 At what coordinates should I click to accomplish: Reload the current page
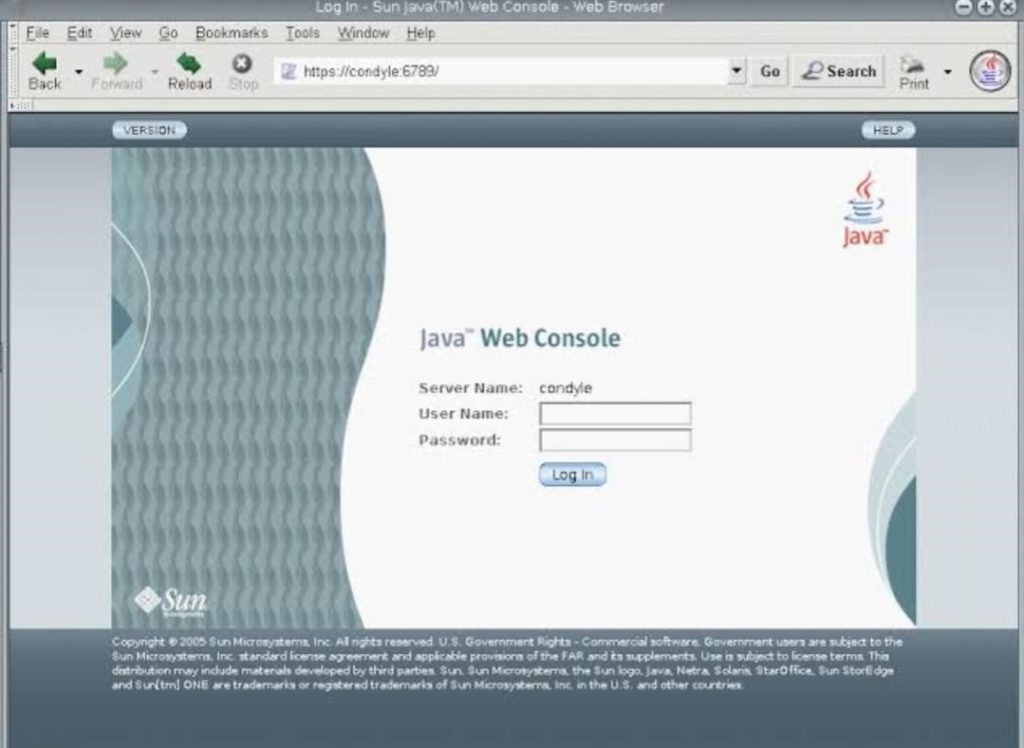189,65
